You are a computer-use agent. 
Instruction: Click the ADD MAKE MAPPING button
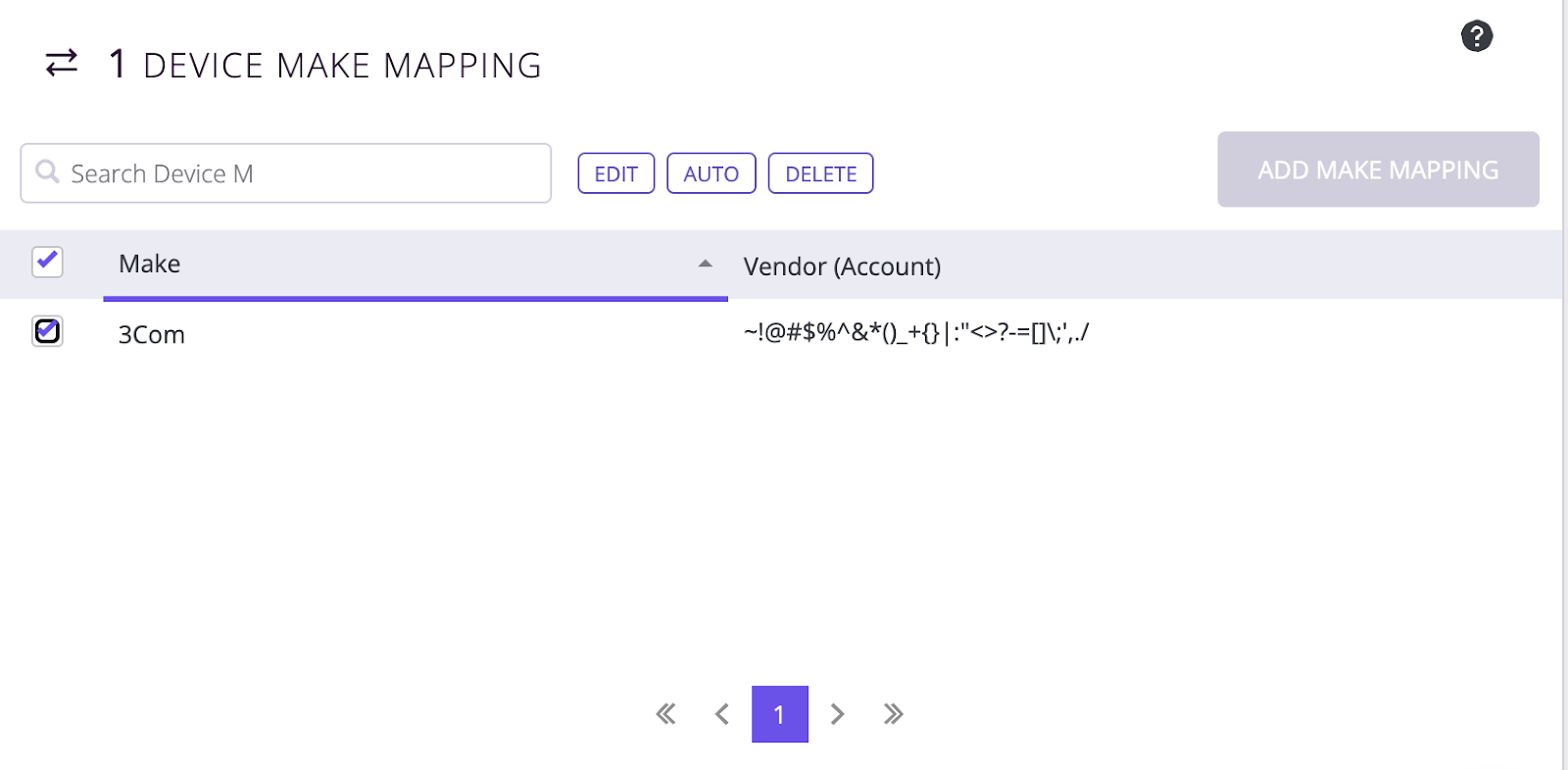point(1378,169)
